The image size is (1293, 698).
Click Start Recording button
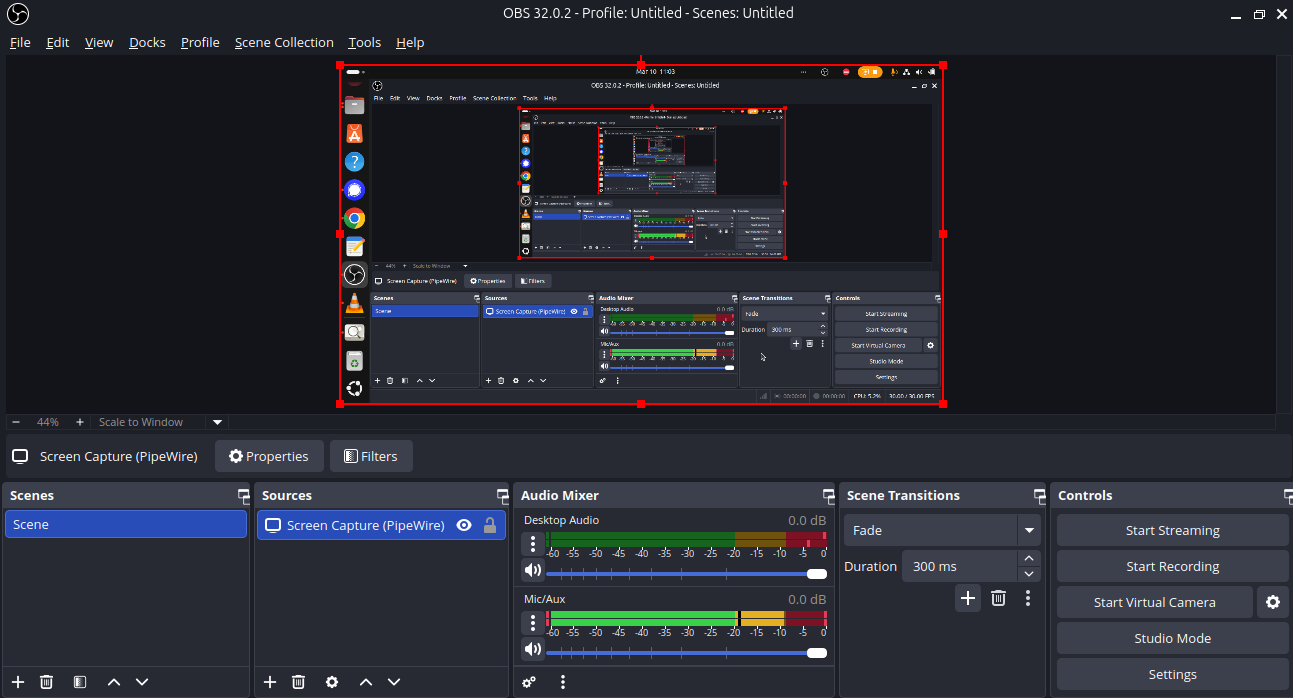coord(1172,566)
